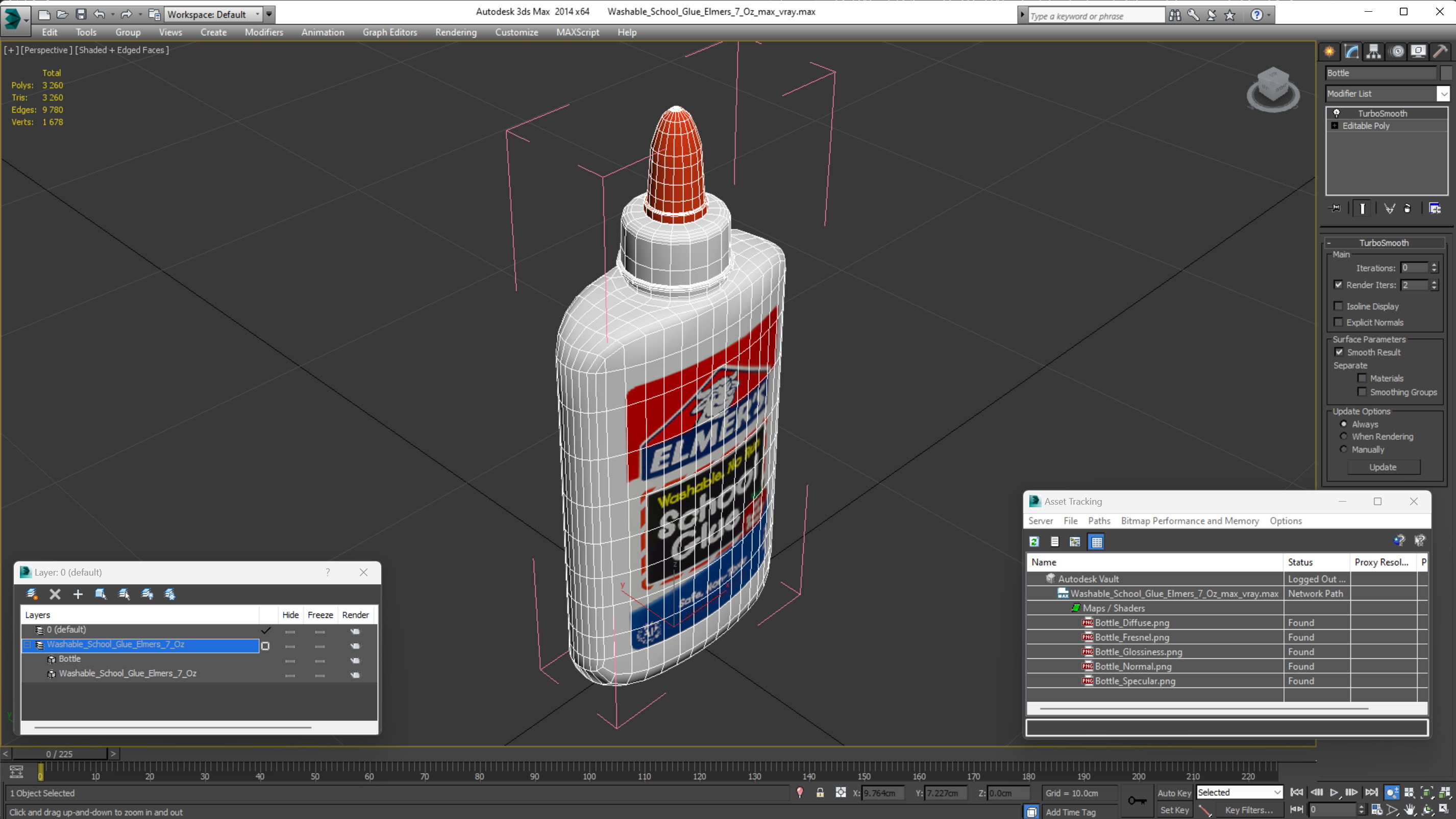The width and height of the screenshot is (1456, 819).
Task: Add selected objects to layer plus icon
Action: tap(78, 593)
